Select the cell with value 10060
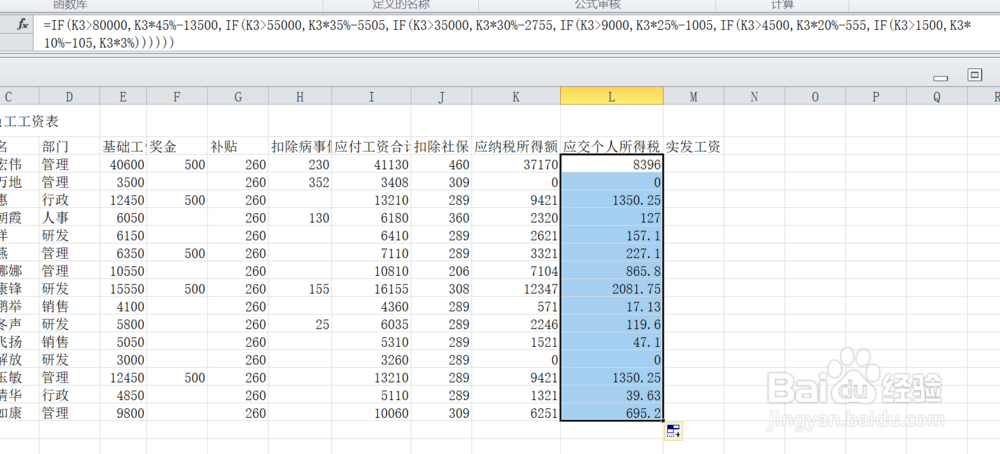 (x=371, y=413)
